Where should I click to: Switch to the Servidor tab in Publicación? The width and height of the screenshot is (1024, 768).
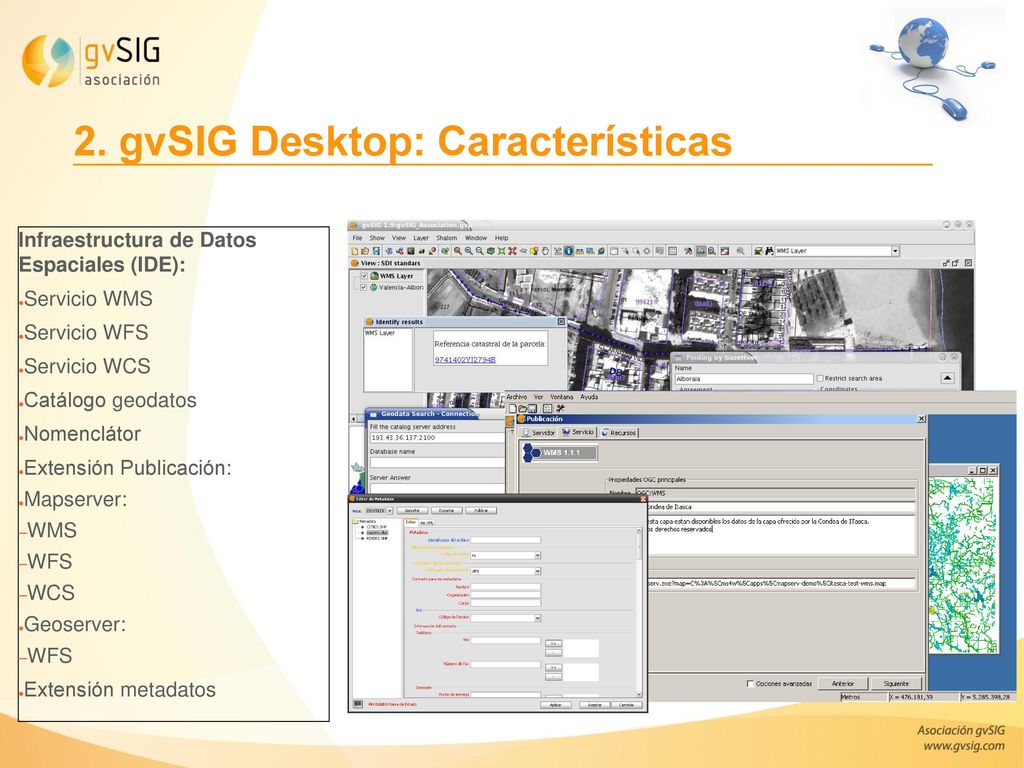click(x=539, y=432)
